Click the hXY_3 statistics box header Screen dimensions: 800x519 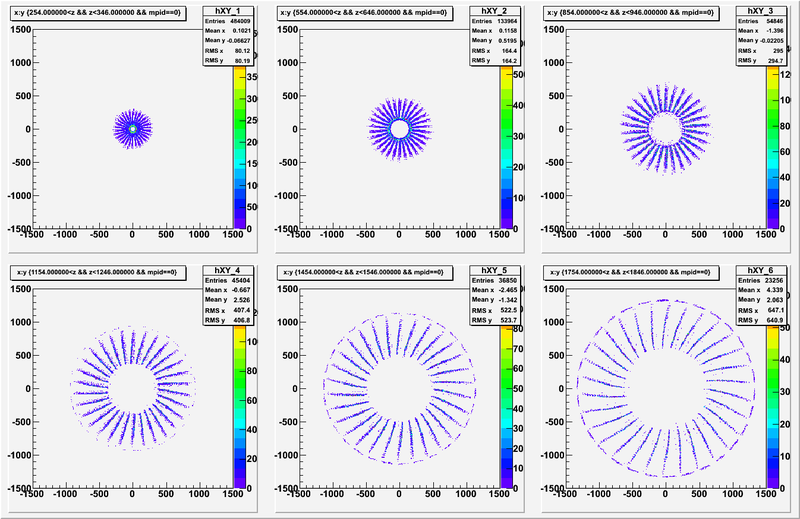pyautogui.click(x=761, y=11)
